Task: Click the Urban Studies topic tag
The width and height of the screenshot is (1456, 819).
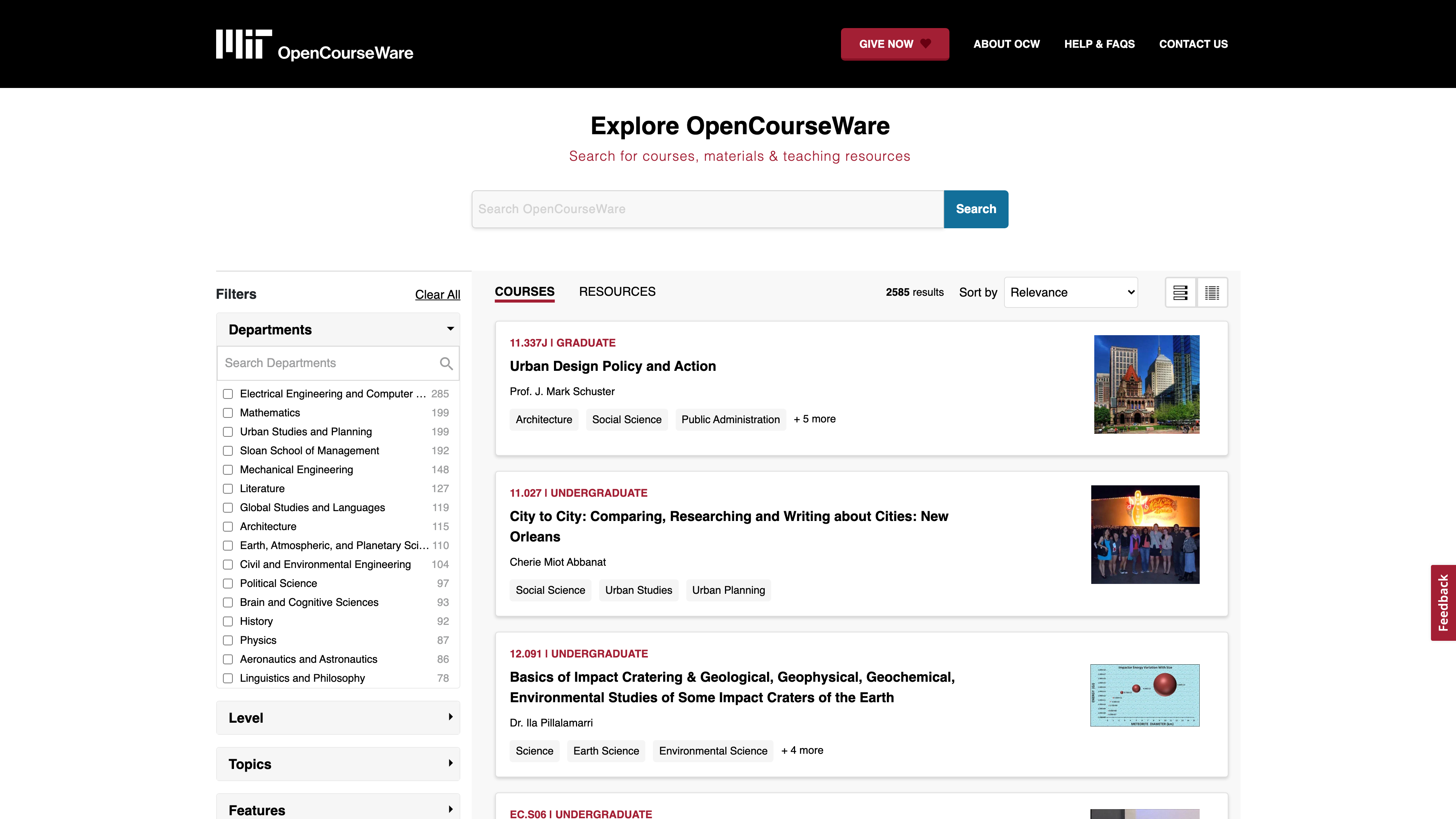Action: 639,590
